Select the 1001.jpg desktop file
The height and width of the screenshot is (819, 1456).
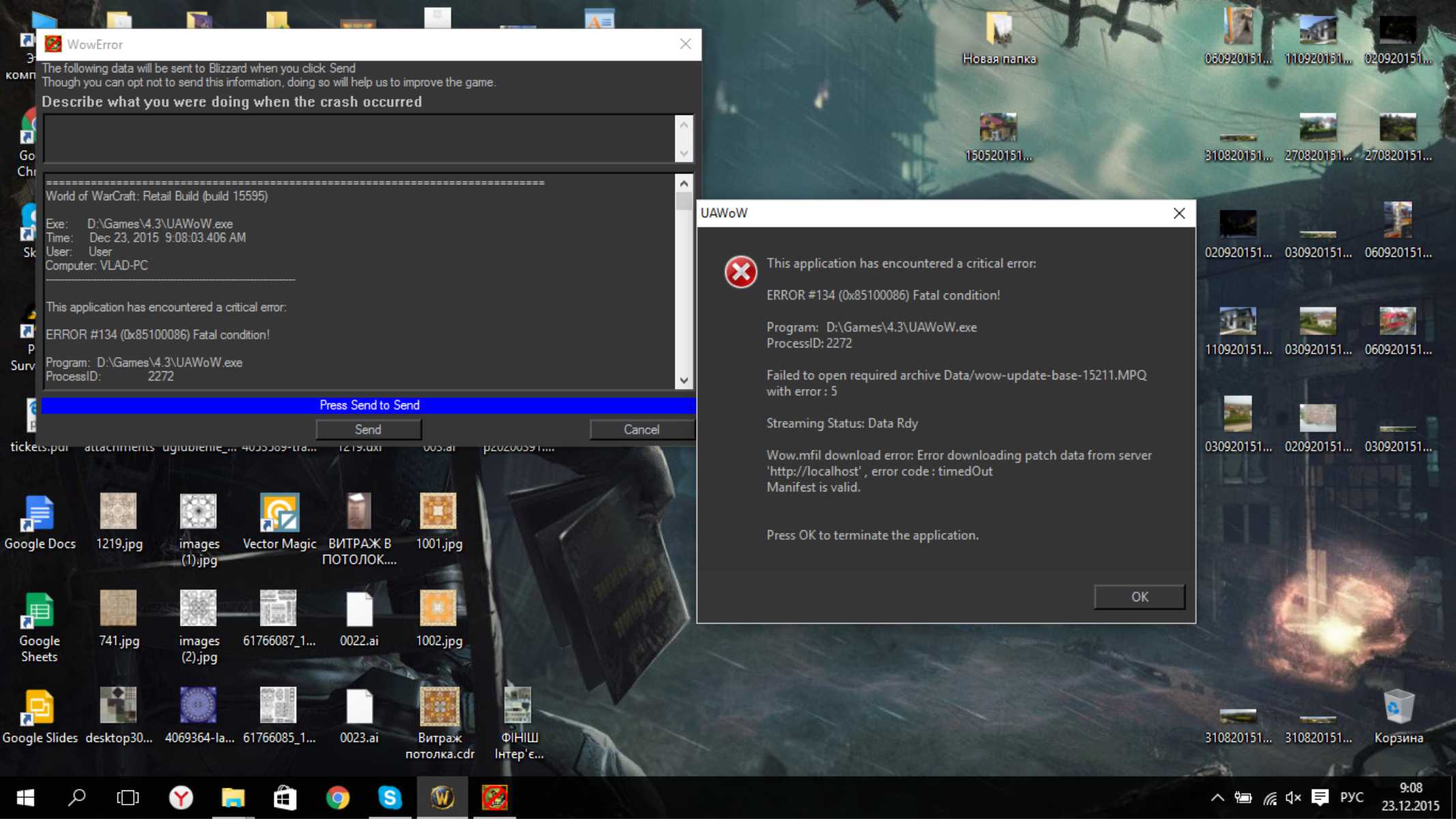[x=439, y=523]
